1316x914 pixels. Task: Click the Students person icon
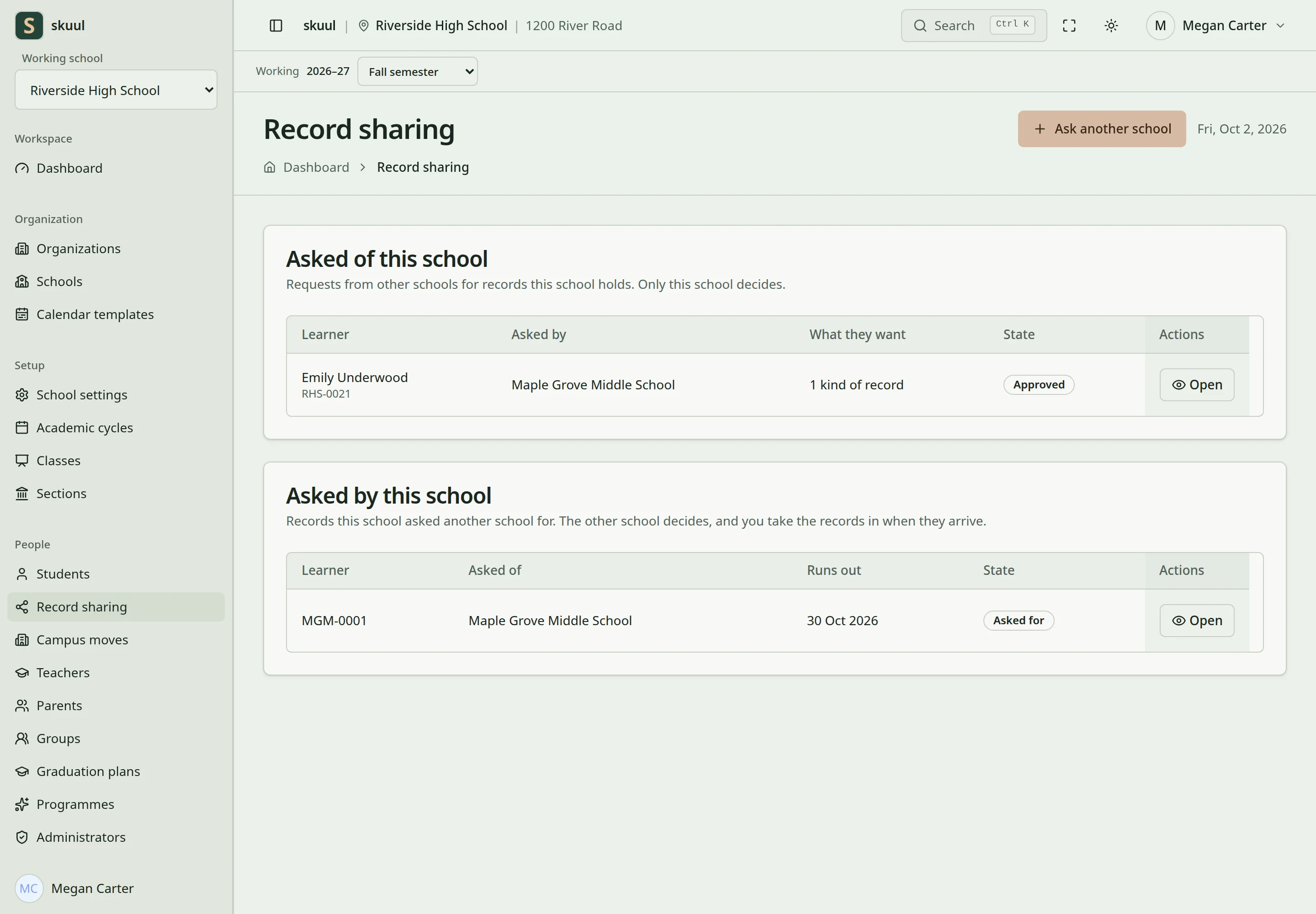coord(22,574)
